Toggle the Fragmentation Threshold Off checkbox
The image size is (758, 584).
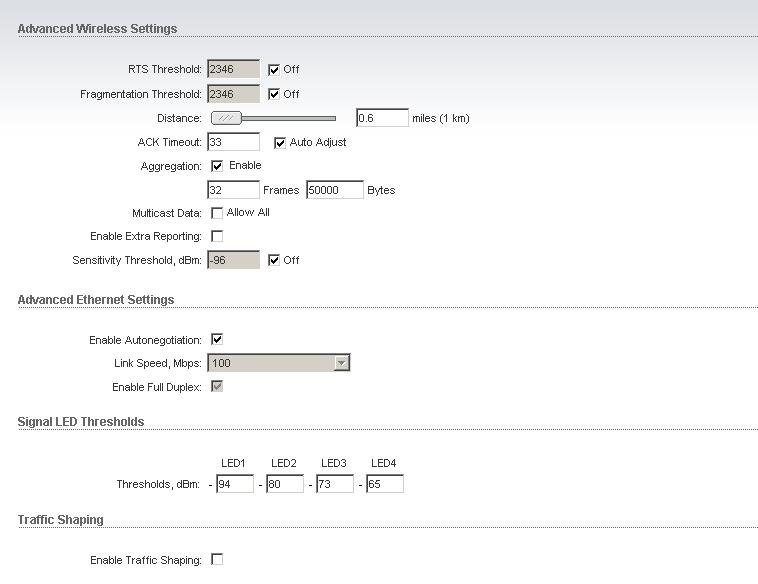pos(274,95)
